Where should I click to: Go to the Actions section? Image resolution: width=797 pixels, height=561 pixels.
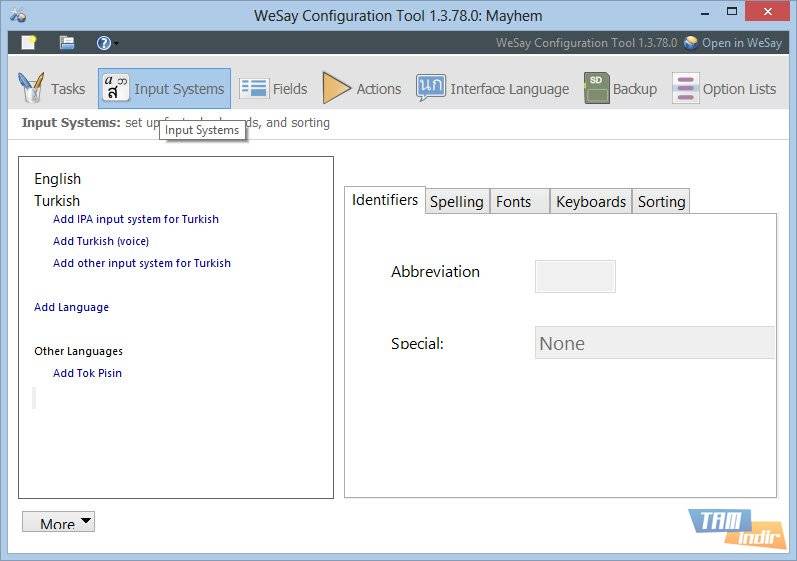[x=361, y=89]
